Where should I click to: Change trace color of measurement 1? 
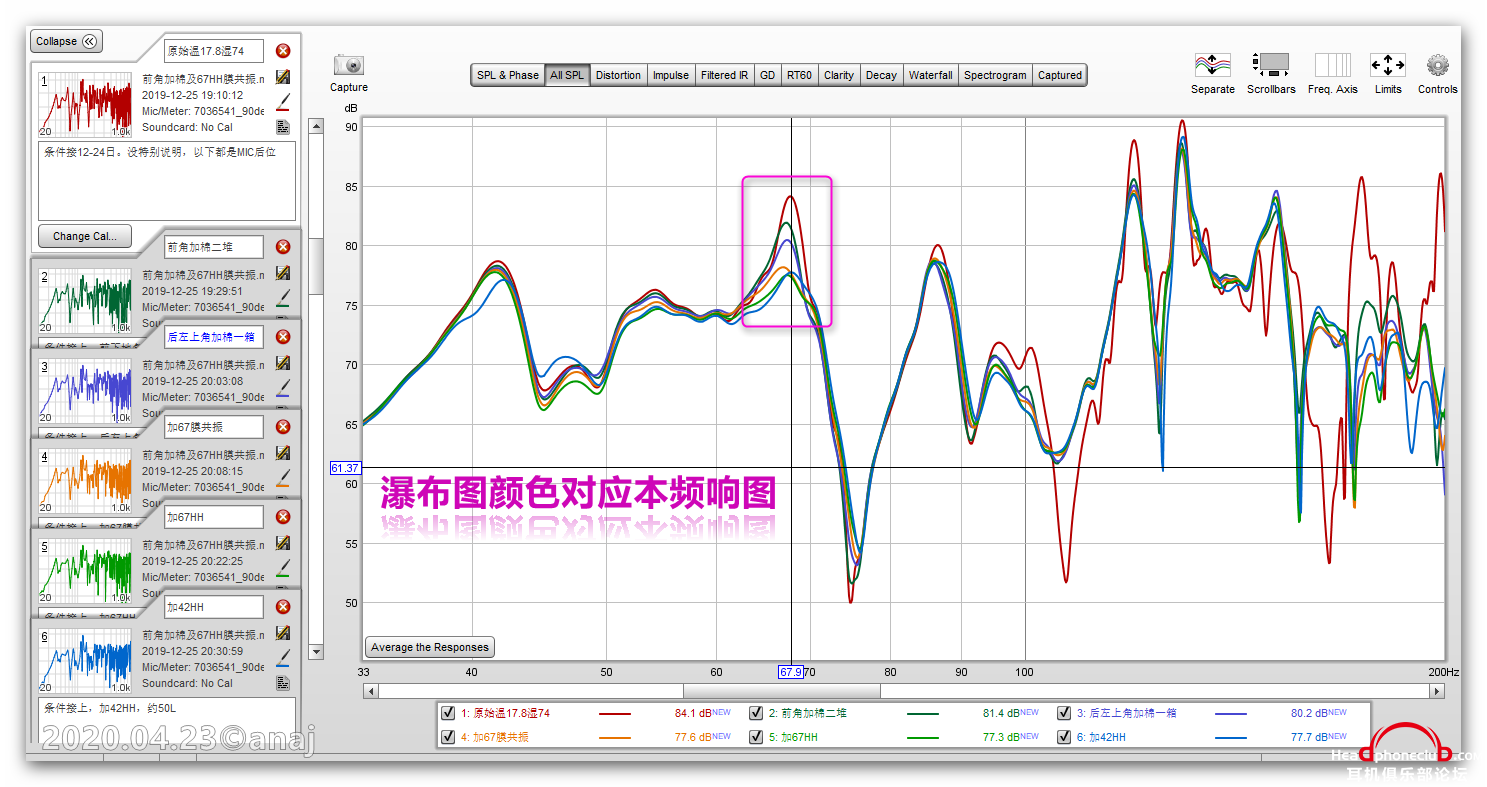coord(283,102)
